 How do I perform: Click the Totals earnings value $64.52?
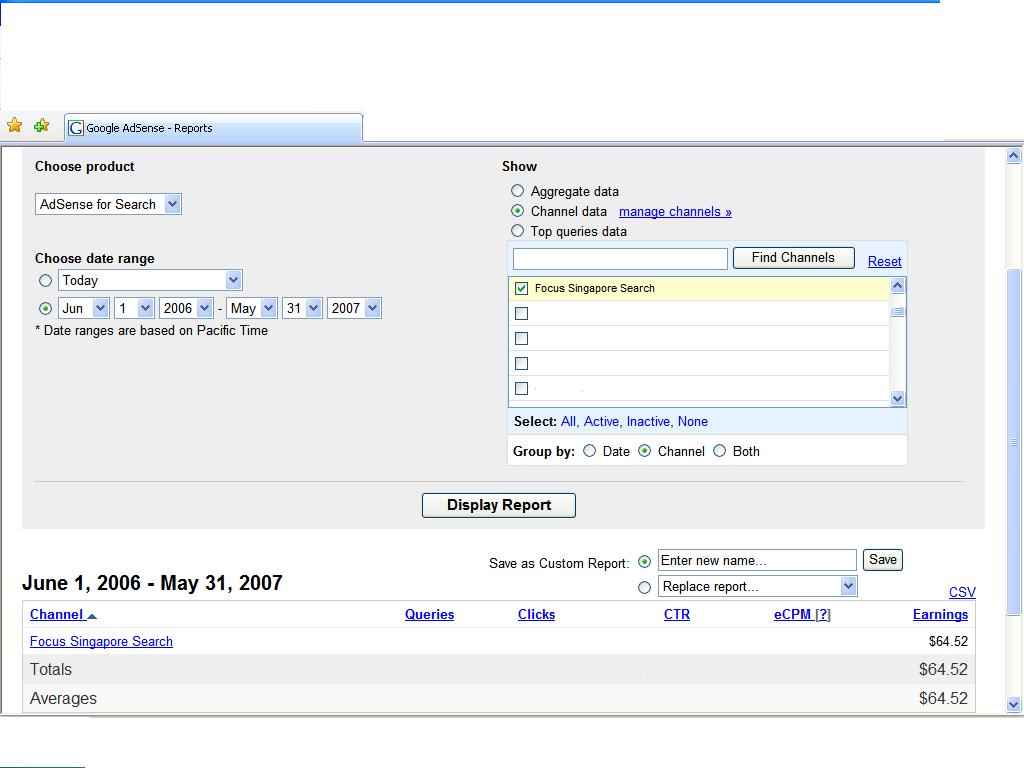tap(943, 669)
